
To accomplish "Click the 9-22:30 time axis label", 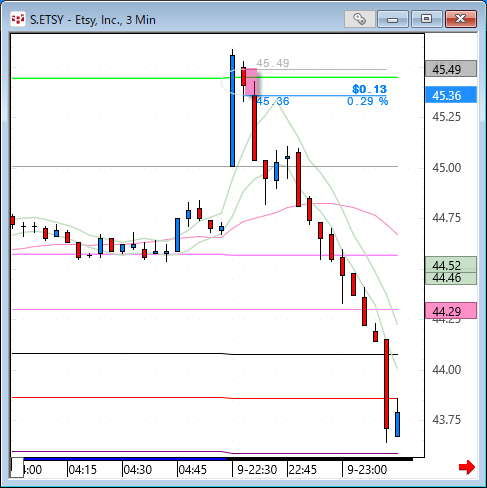I will (257, 470).
